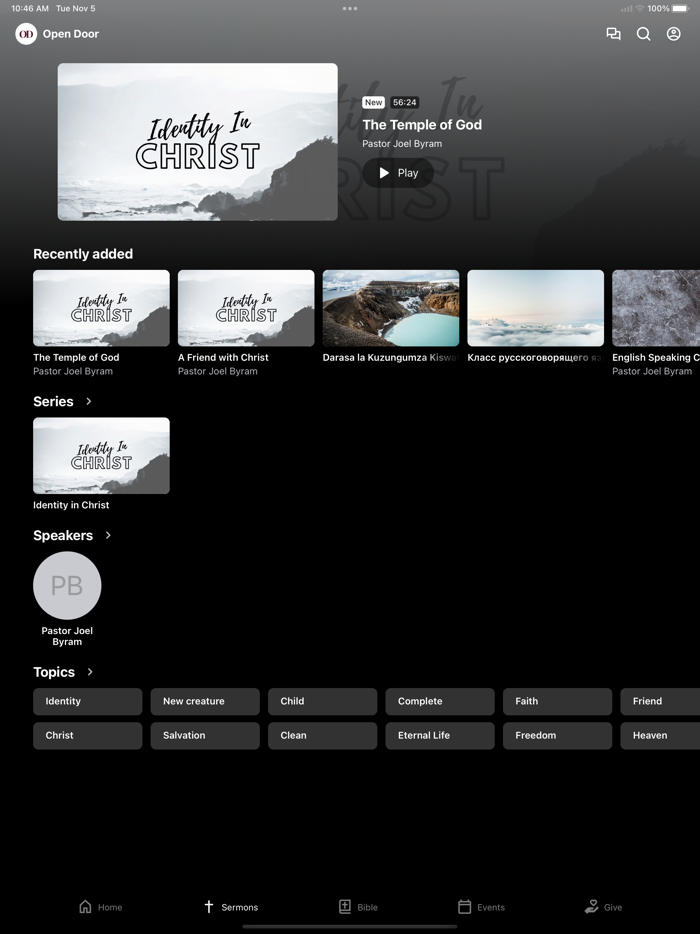This screenshot has height=934, width=700.
Task: Tap the Open Door OD logo
Action: [x=26, y=34]
